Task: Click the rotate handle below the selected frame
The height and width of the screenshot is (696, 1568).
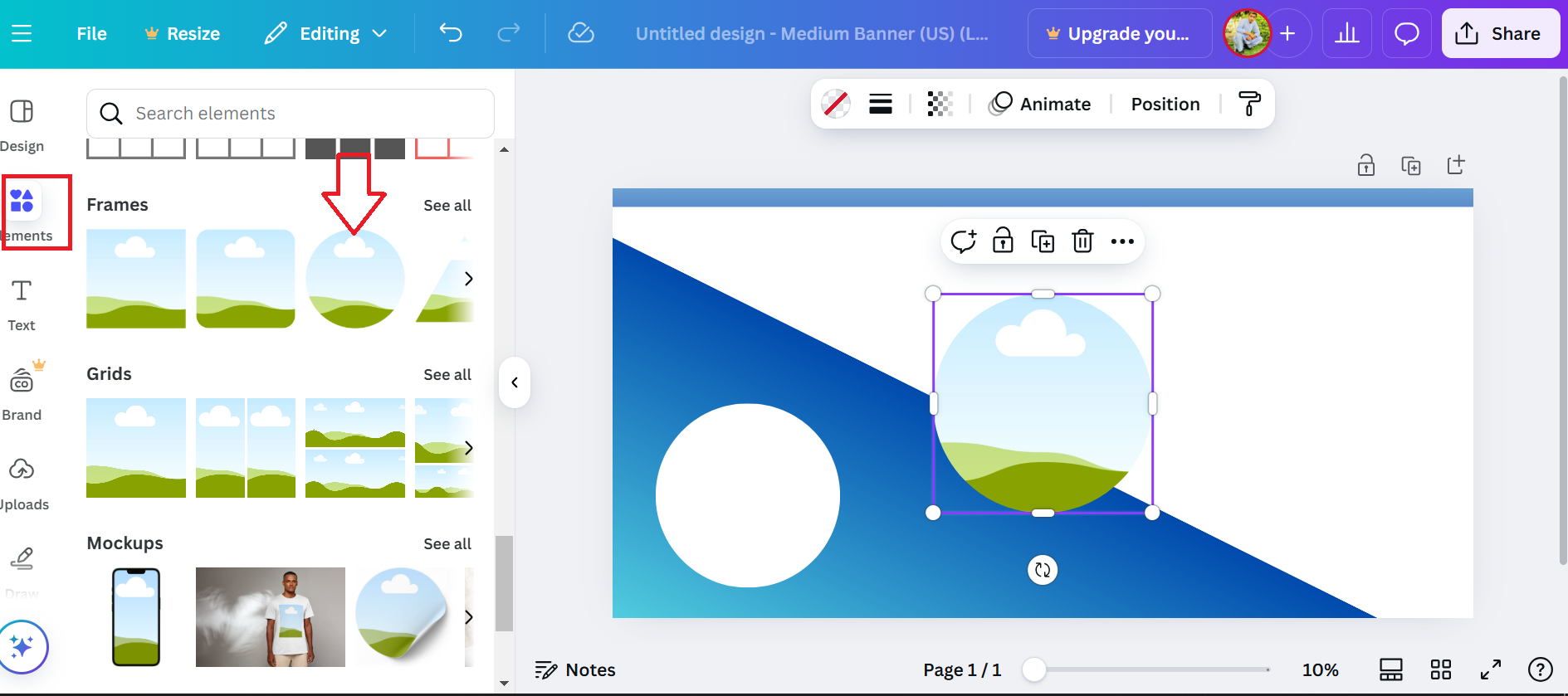Action: pyautogui.click(x=1043, y=570)
